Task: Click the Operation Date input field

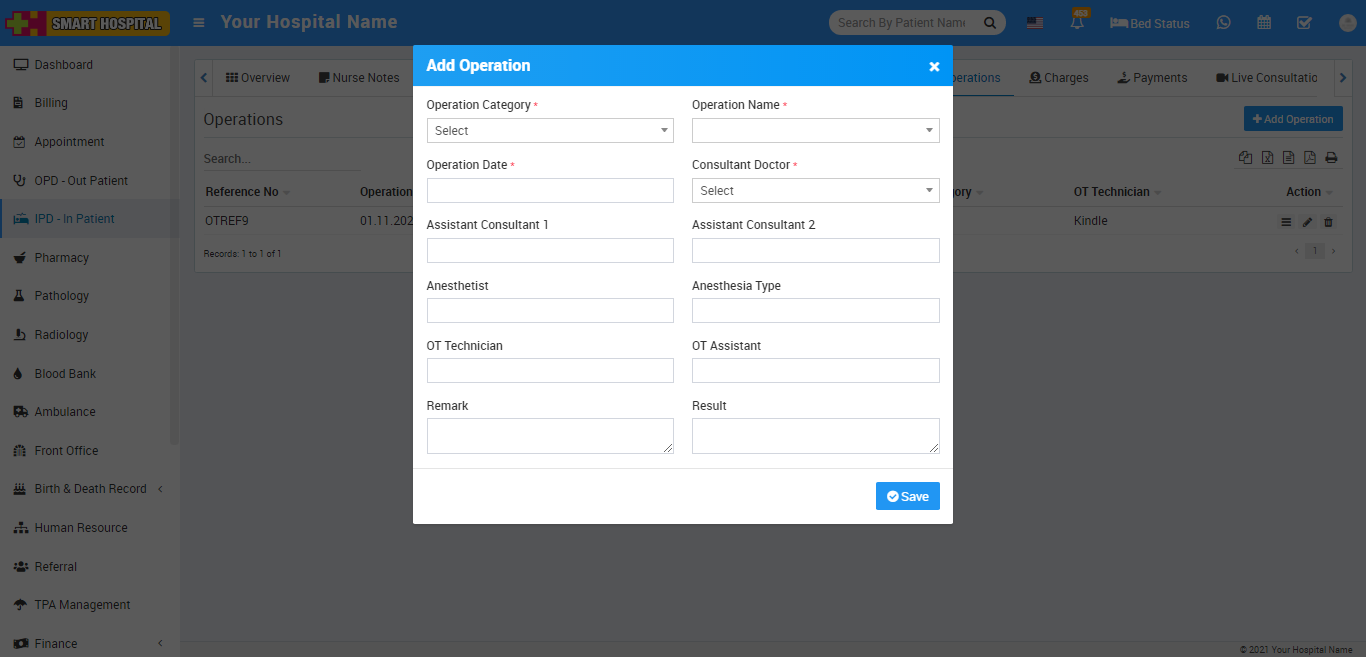Action: coord(550,191)
